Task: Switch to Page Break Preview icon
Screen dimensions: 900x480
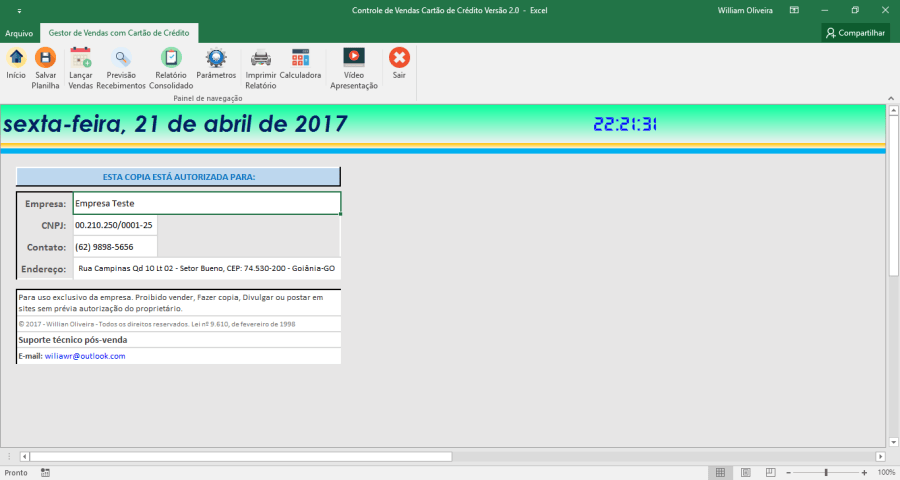Action: coord(771,473)
